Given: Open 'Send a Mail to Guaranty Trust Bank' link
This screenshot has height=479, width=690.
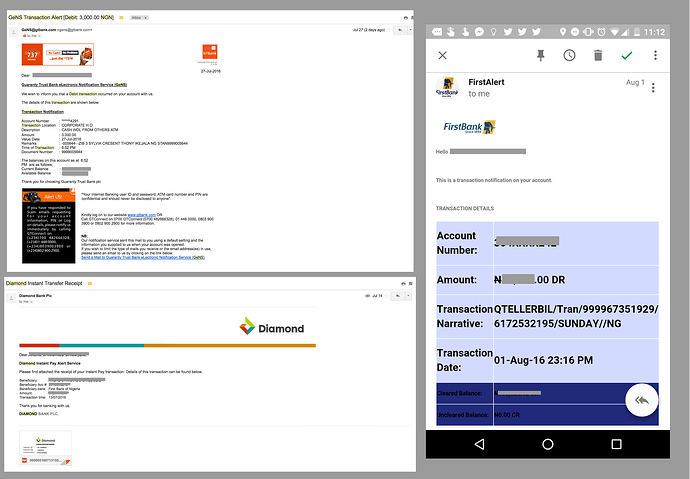Looking at the screenshot, I should click(143, 257).
